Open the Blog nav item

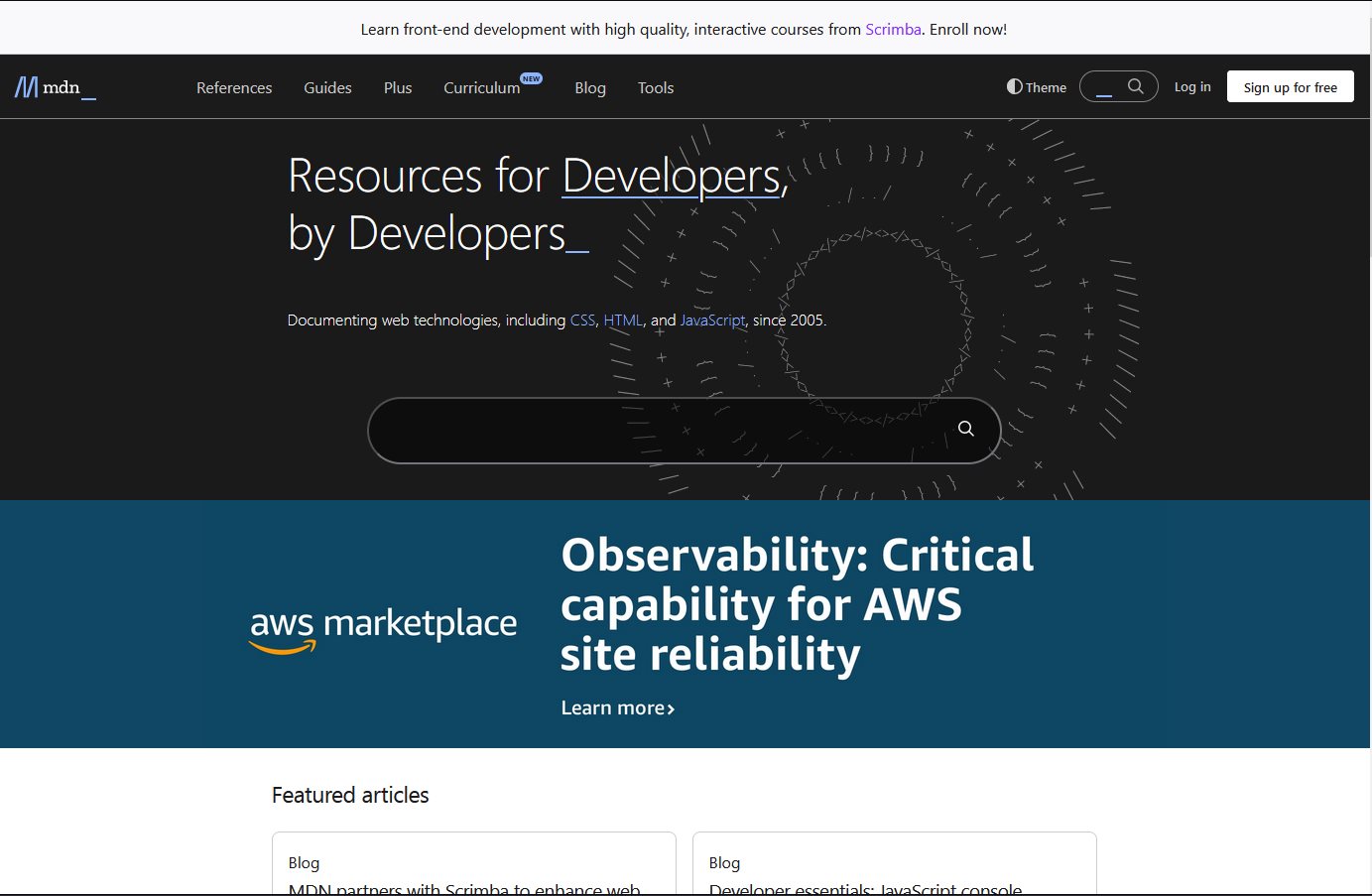pos(590,87)
